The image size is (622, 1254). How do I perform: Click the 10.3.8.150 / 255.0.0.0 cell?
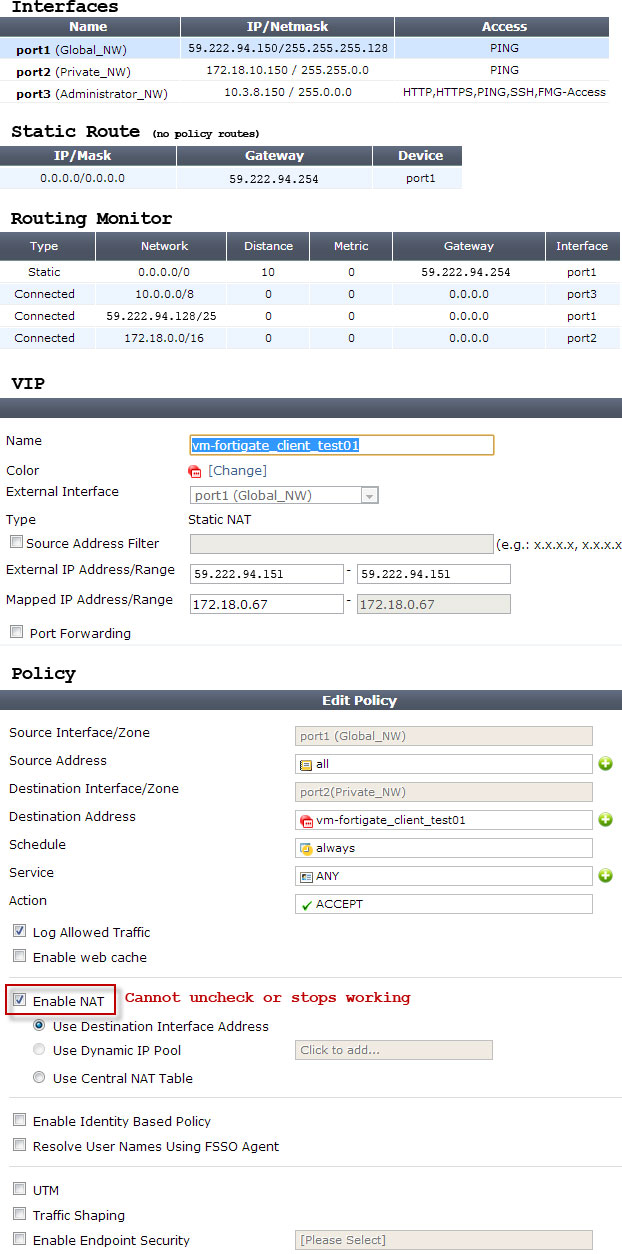tap(287, 92)
